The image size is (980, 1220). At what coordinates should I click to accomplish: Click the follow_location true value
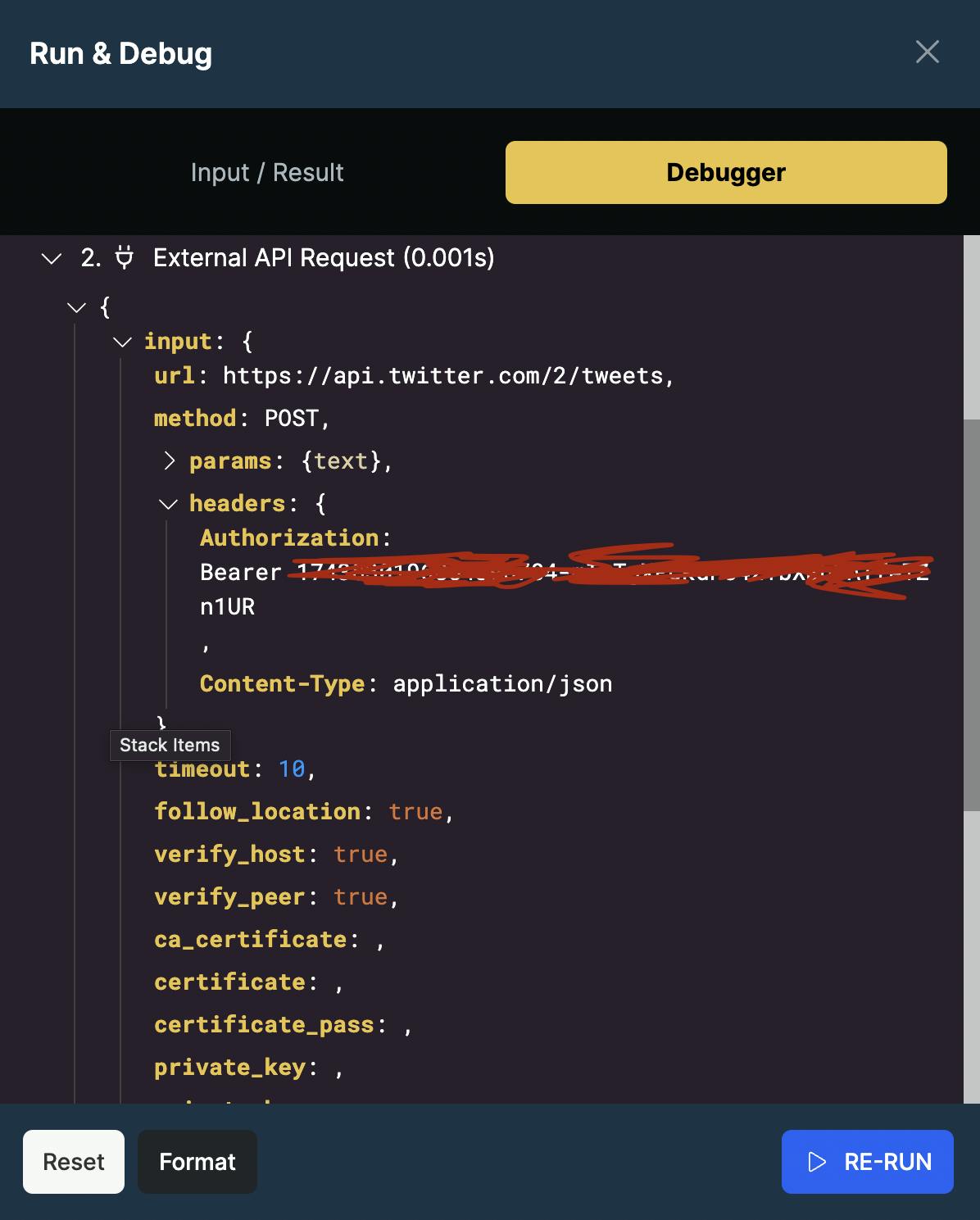click(415, 811)
